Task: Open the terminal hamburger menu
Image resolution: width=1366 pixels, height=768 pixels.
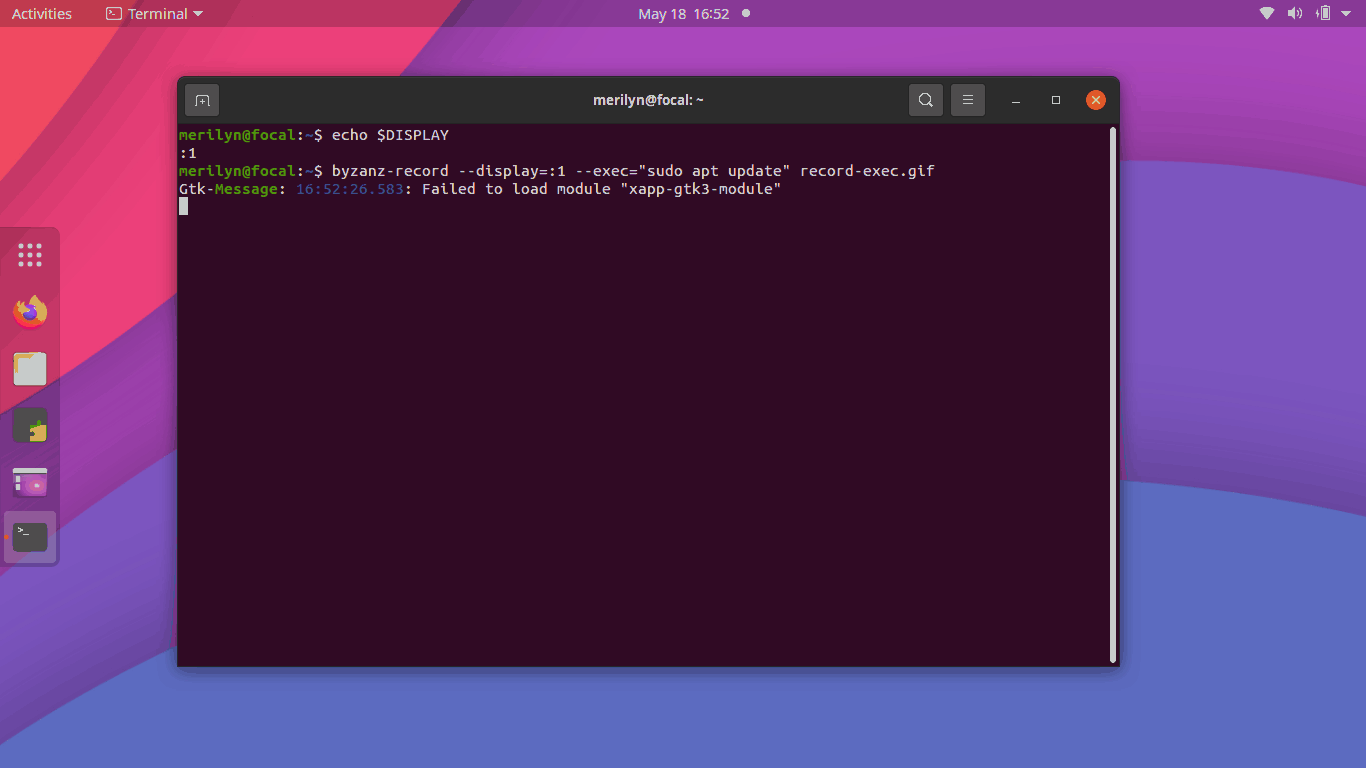Action: (x=967, y=99)
